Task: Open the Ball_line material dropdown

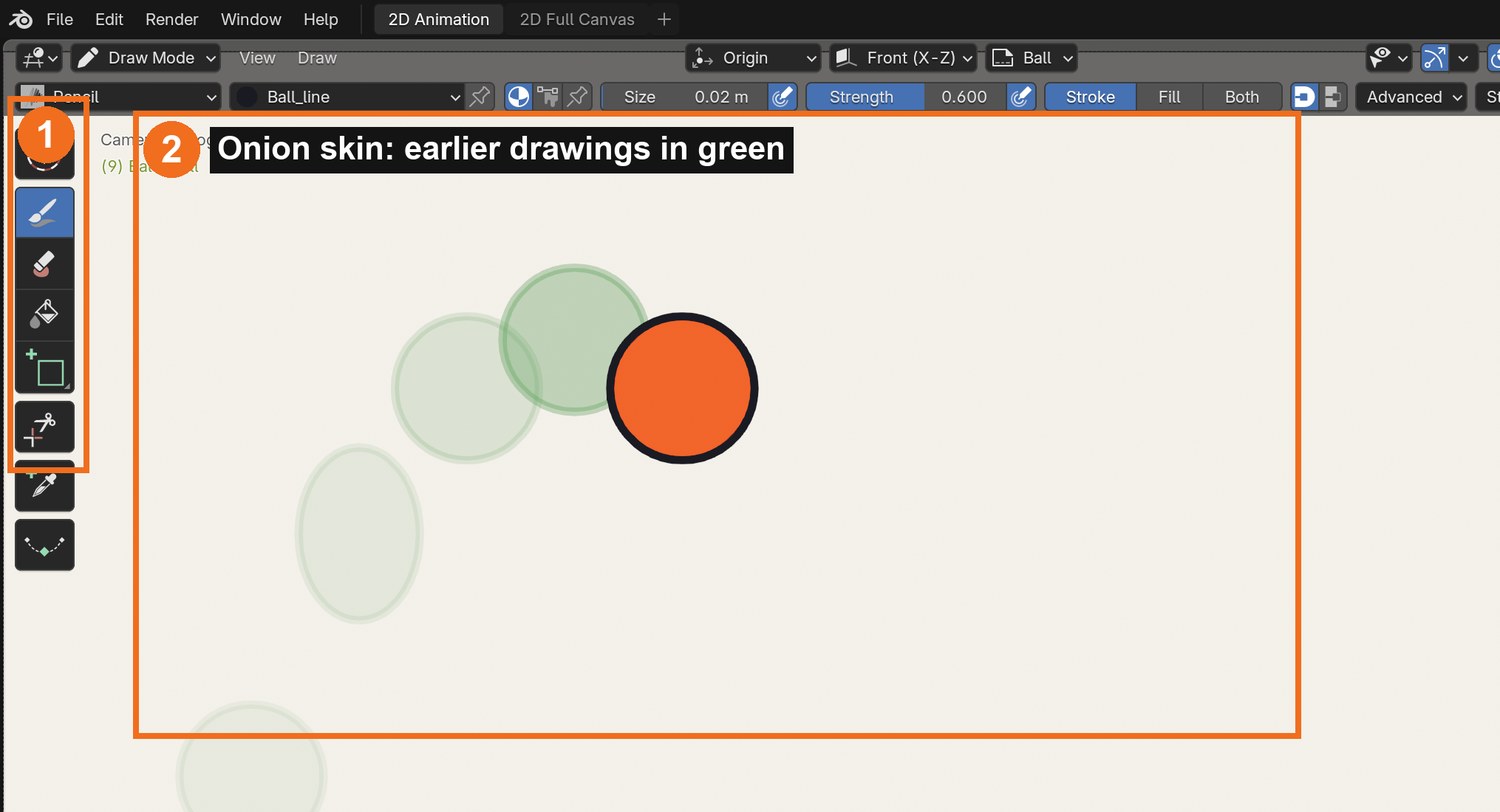Action: pos(346,97)
